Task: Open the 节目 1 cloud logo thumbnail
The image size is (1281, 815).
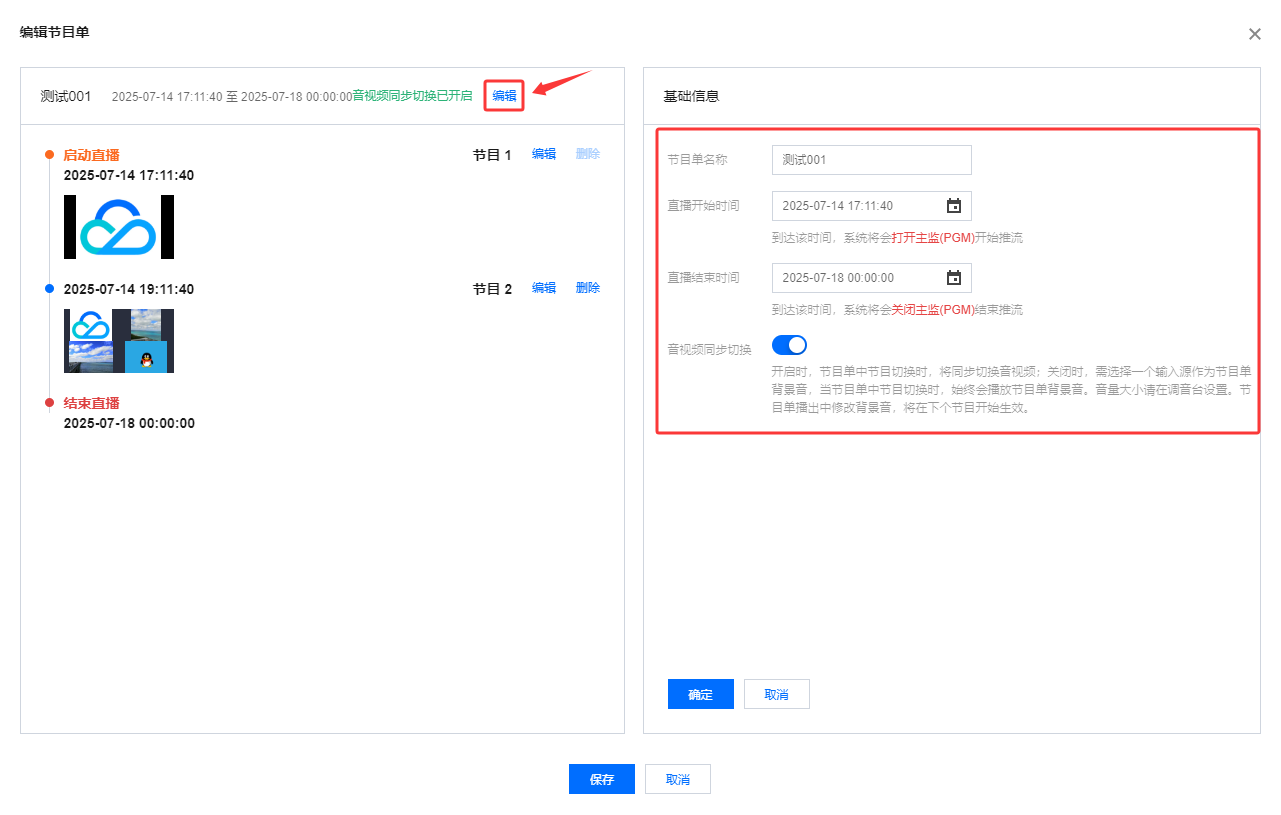Action: (119, 227)
